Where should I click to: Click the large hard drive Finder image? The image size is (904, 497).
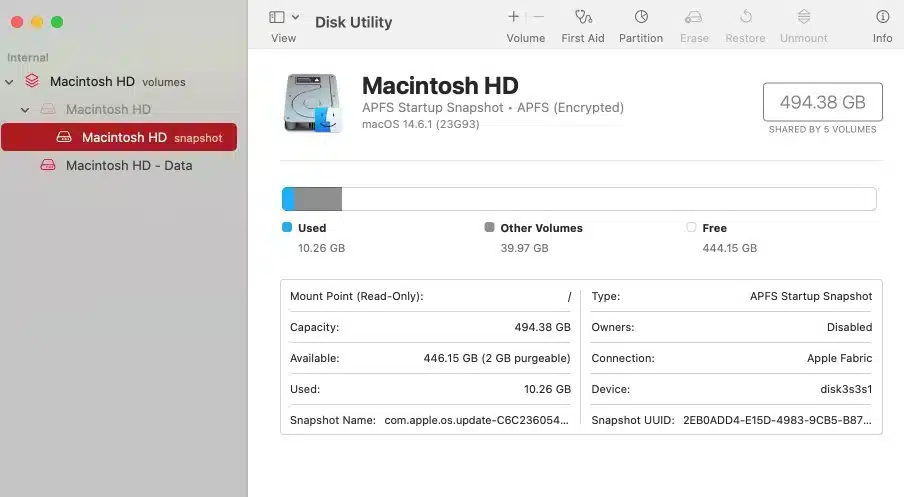tap(313, 103)
